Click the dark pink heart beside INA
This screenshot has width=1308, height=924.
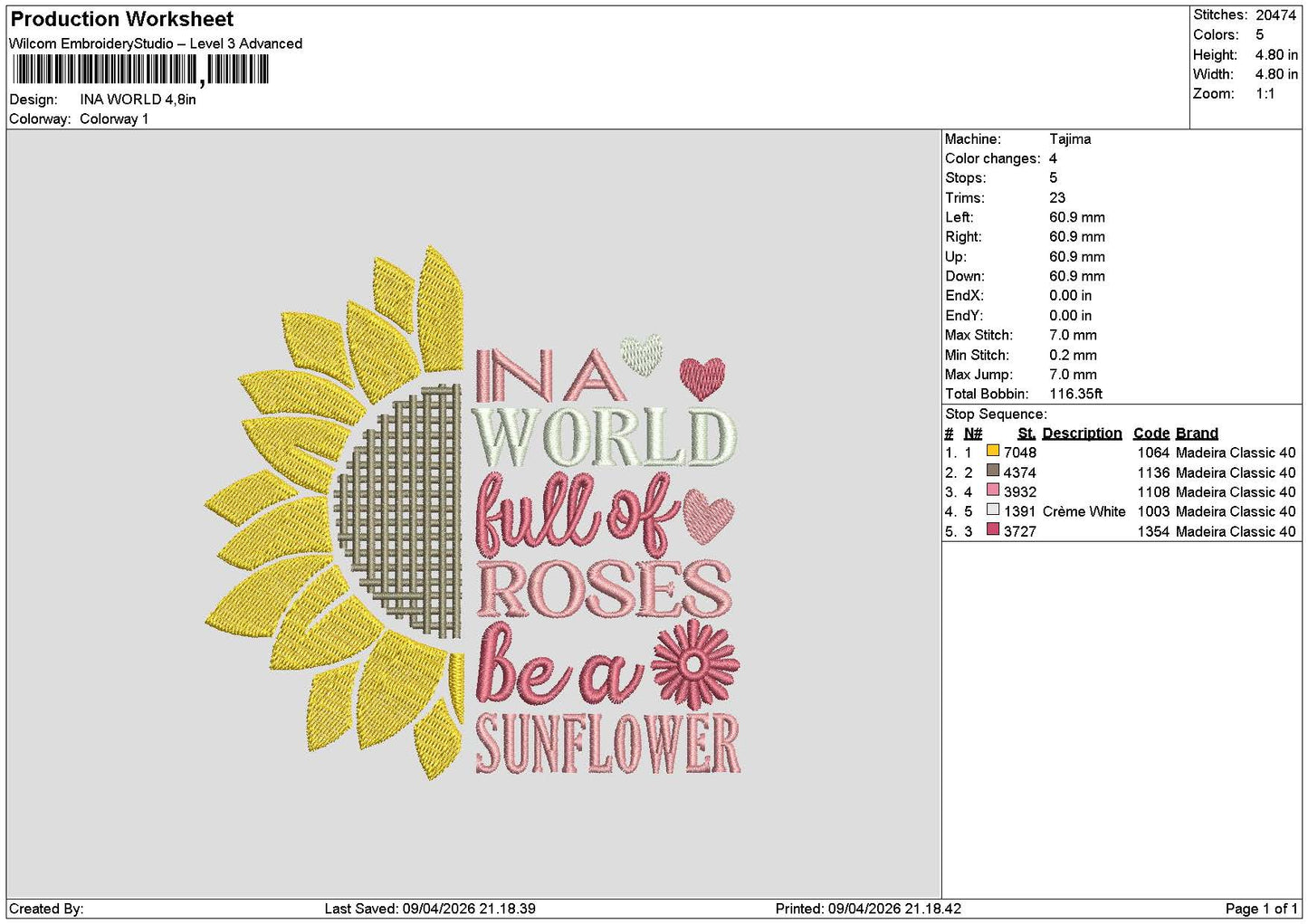702,378
